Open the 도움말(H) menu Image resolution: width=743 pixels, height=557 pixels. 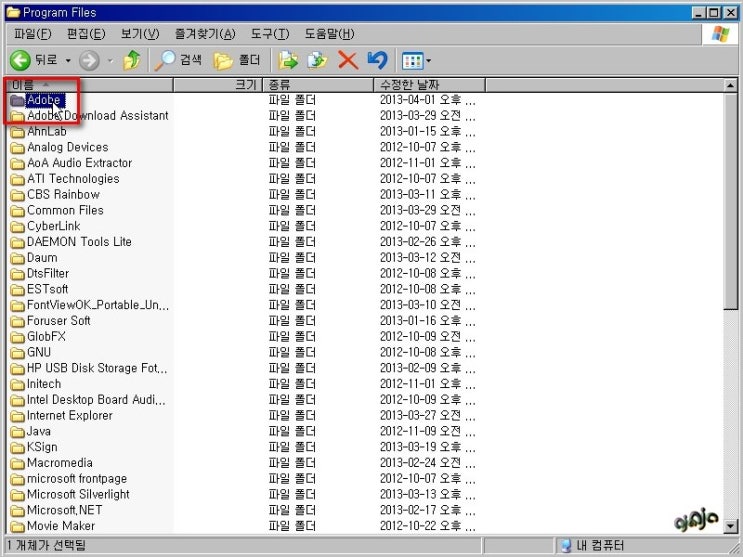pos(329,34)
